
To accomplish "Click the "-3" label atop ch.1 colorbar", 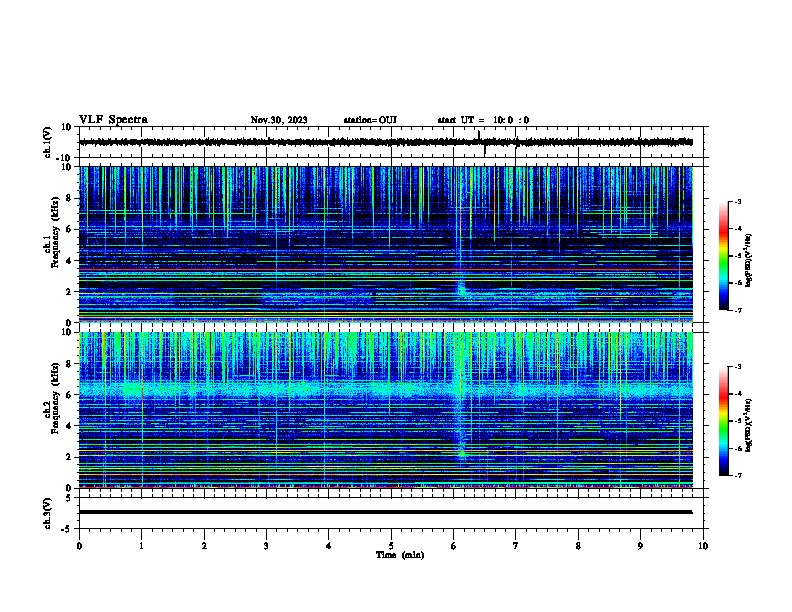I will click(x=737, y=202).
